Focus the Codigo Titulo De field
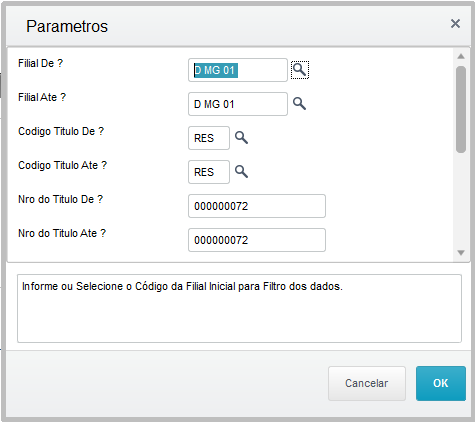This screenshot has height=424, width=475. [209, 138]
